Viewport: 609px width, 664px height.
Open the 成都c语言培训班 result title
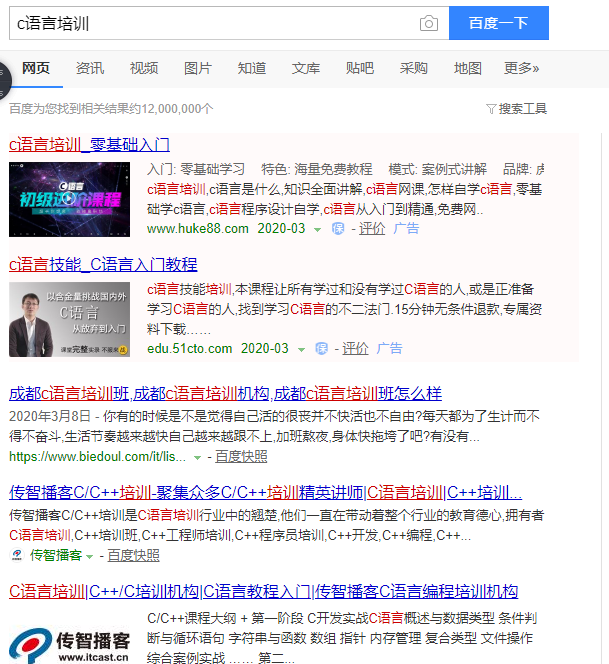[225, 394]
